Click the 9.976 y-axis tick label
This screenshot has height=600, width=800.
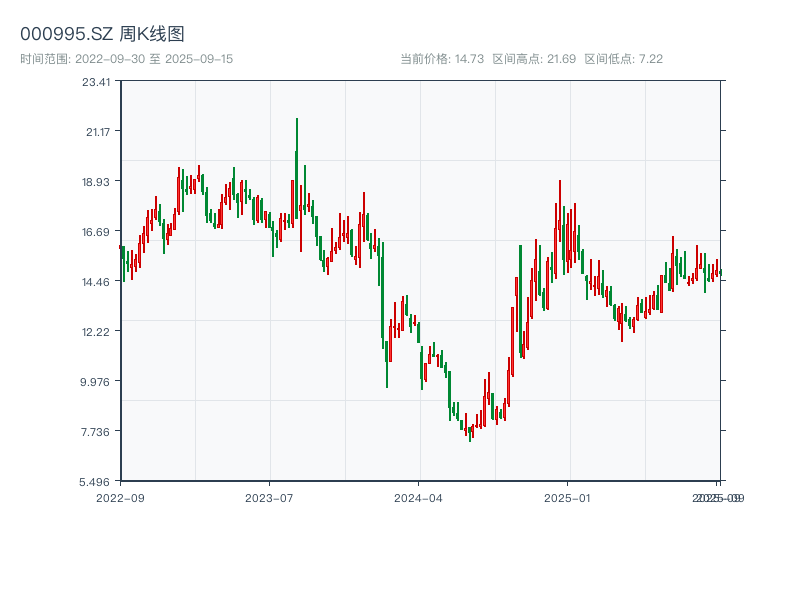coord(97,381)
